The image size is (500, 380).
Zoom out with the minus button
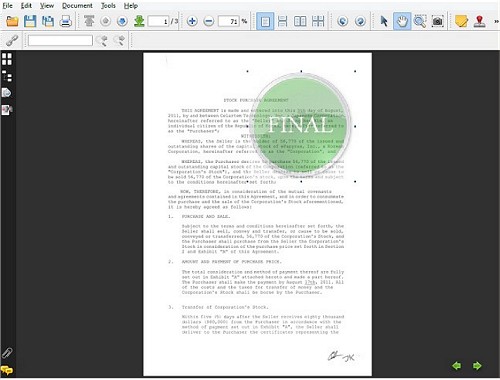[209, 21]
